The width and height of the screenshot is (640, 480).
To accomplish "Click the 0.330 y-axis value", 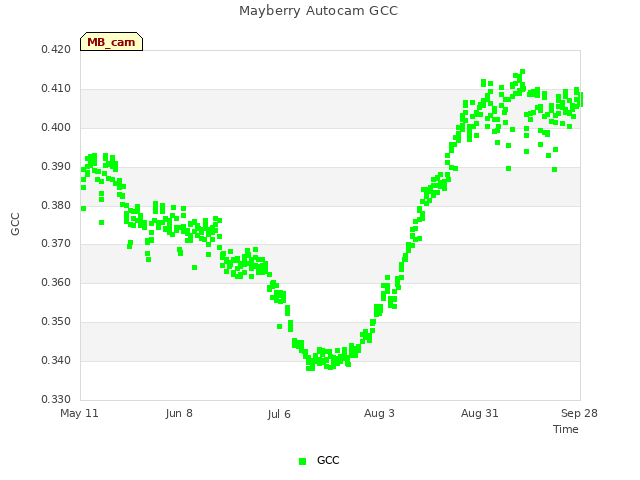I will tap(56, 399).
